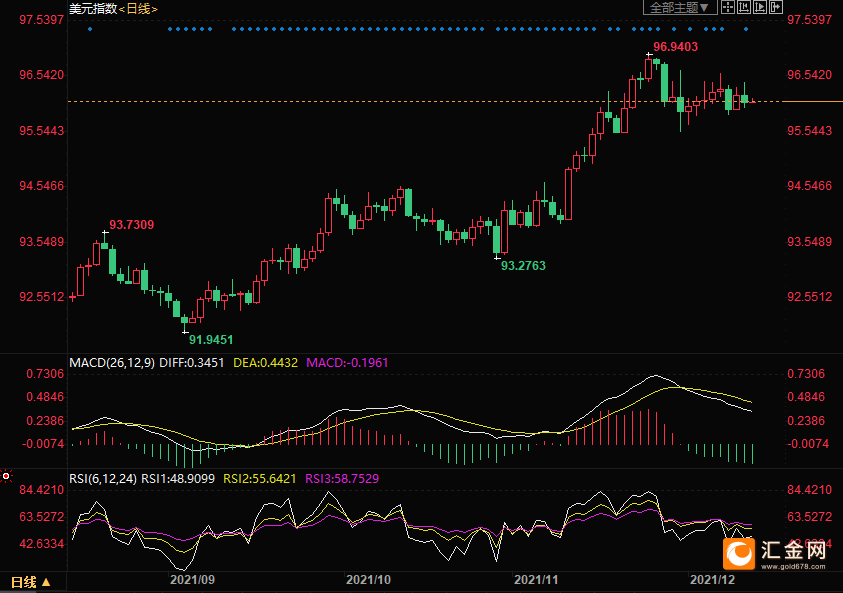This screenshot has width=843, height=593.
Task: Click the 2021/09 date axis label
Action: (192, 580)
